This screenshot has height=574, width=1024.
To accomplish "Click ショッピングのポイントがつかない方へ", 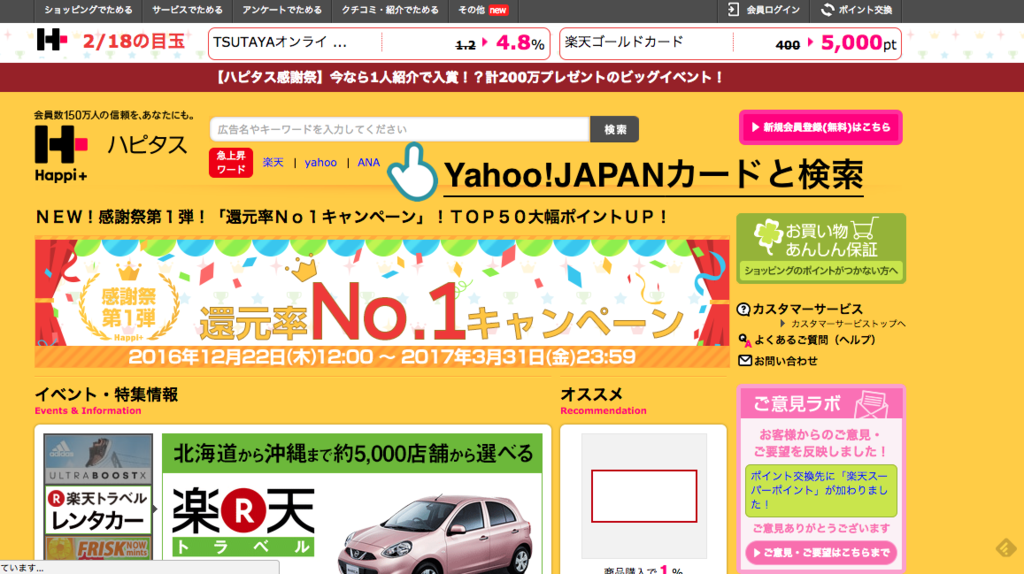I will [x=821, y=270].
